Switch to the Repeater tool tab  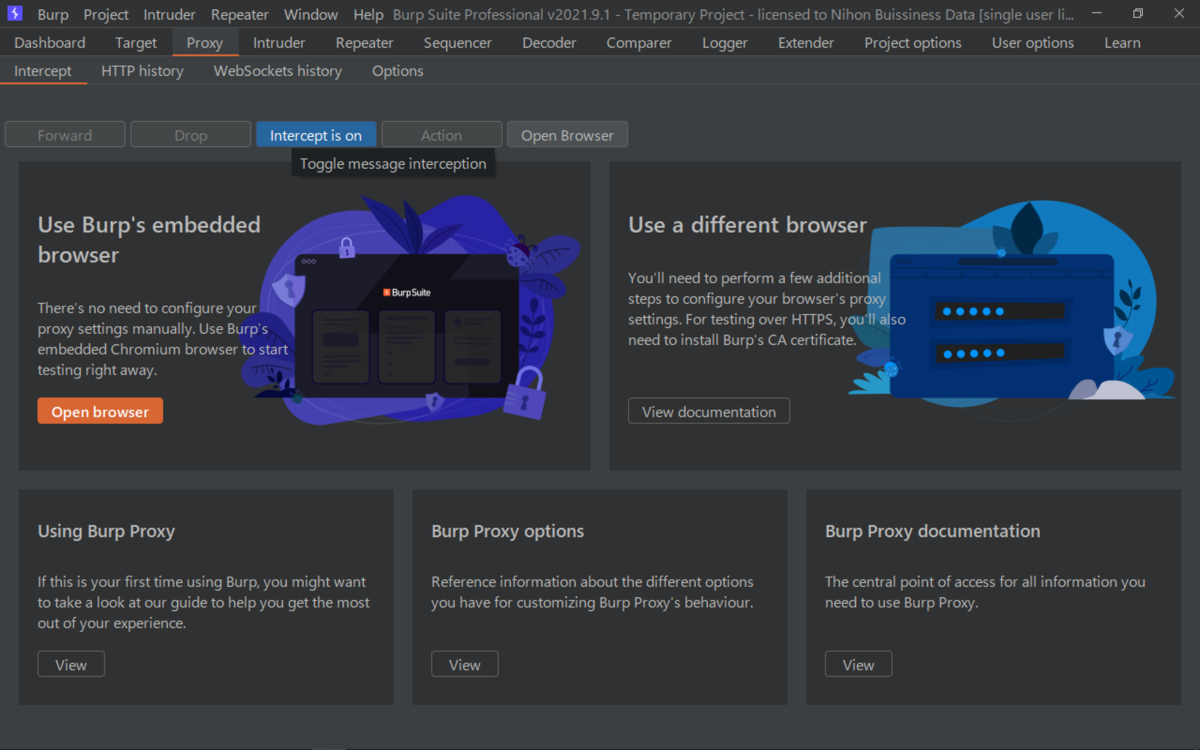[364, 43]
